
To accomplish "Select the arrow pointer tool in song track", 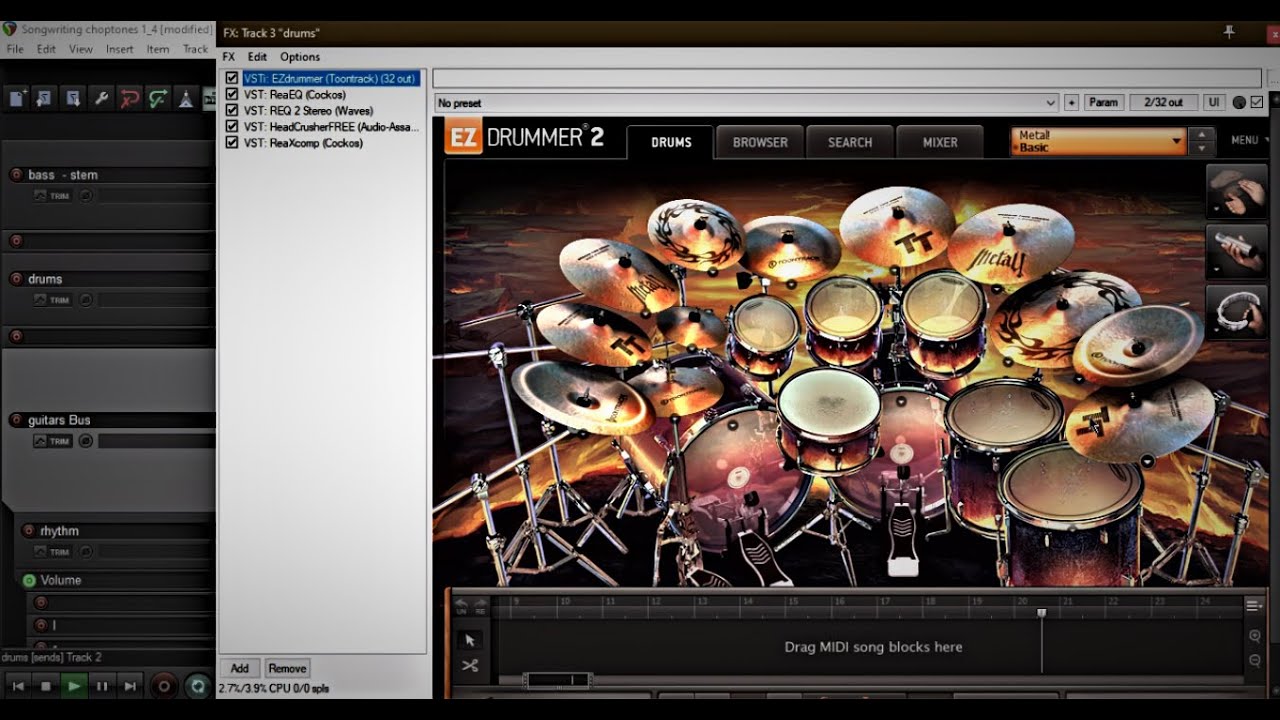I will pos(470,640).
